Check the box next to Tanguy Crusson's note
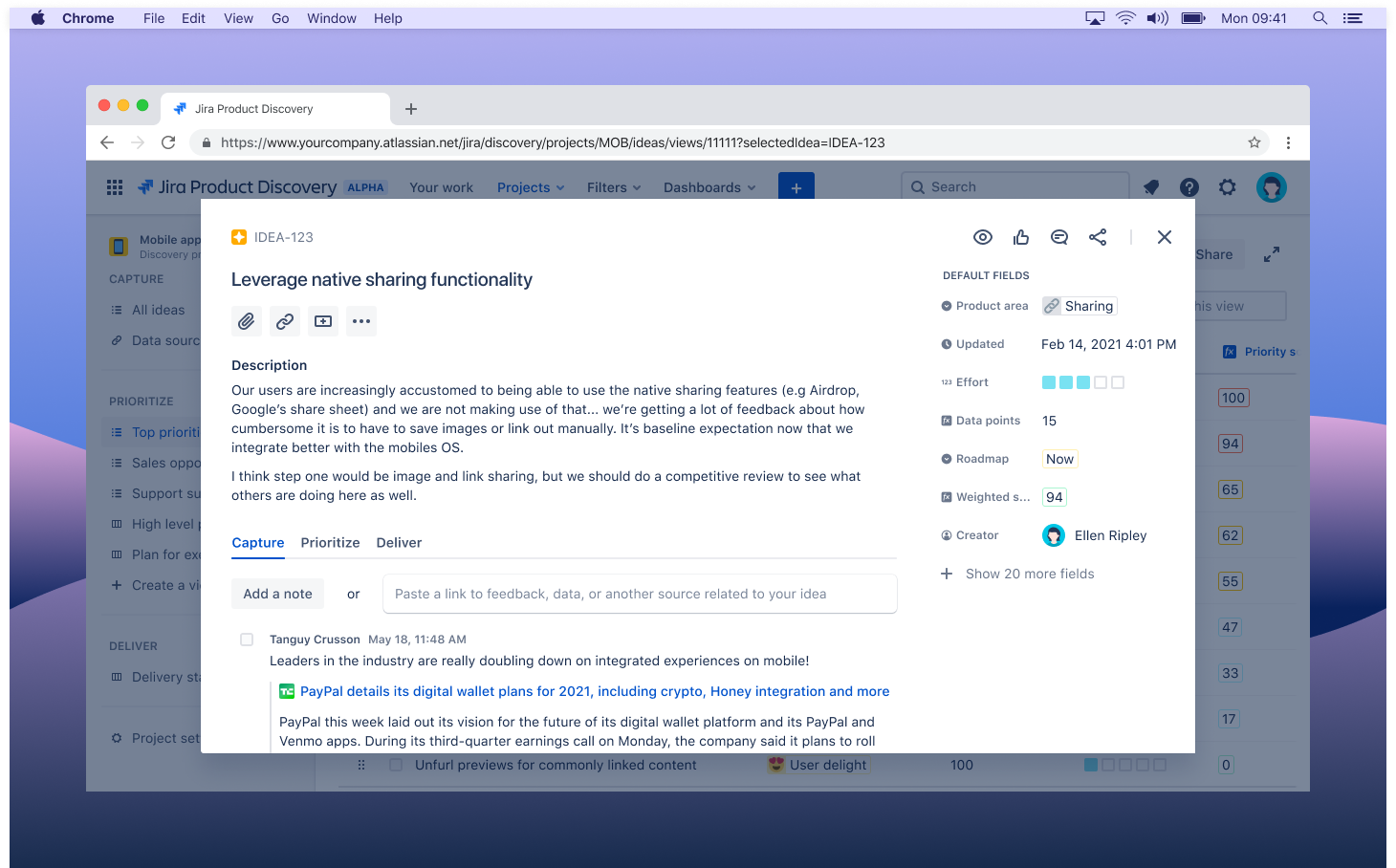The width and height of the screenshot is (1396, 868). tap(247, 640)
